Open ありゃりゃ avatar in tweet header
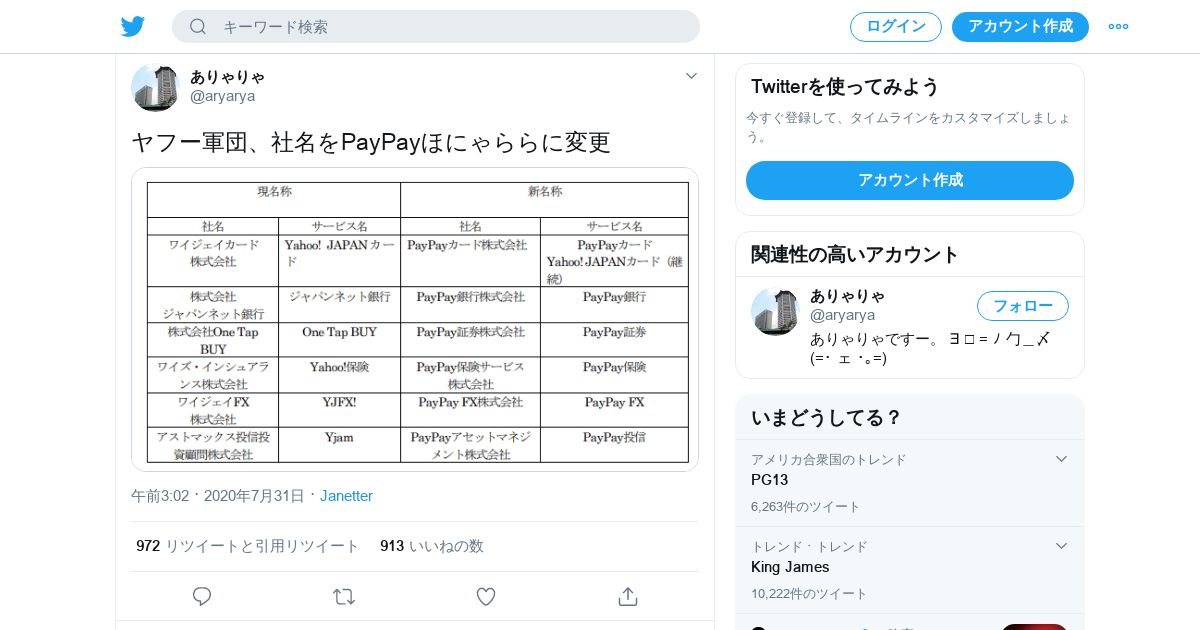The image size is (1200, 630). coord(155,87)
